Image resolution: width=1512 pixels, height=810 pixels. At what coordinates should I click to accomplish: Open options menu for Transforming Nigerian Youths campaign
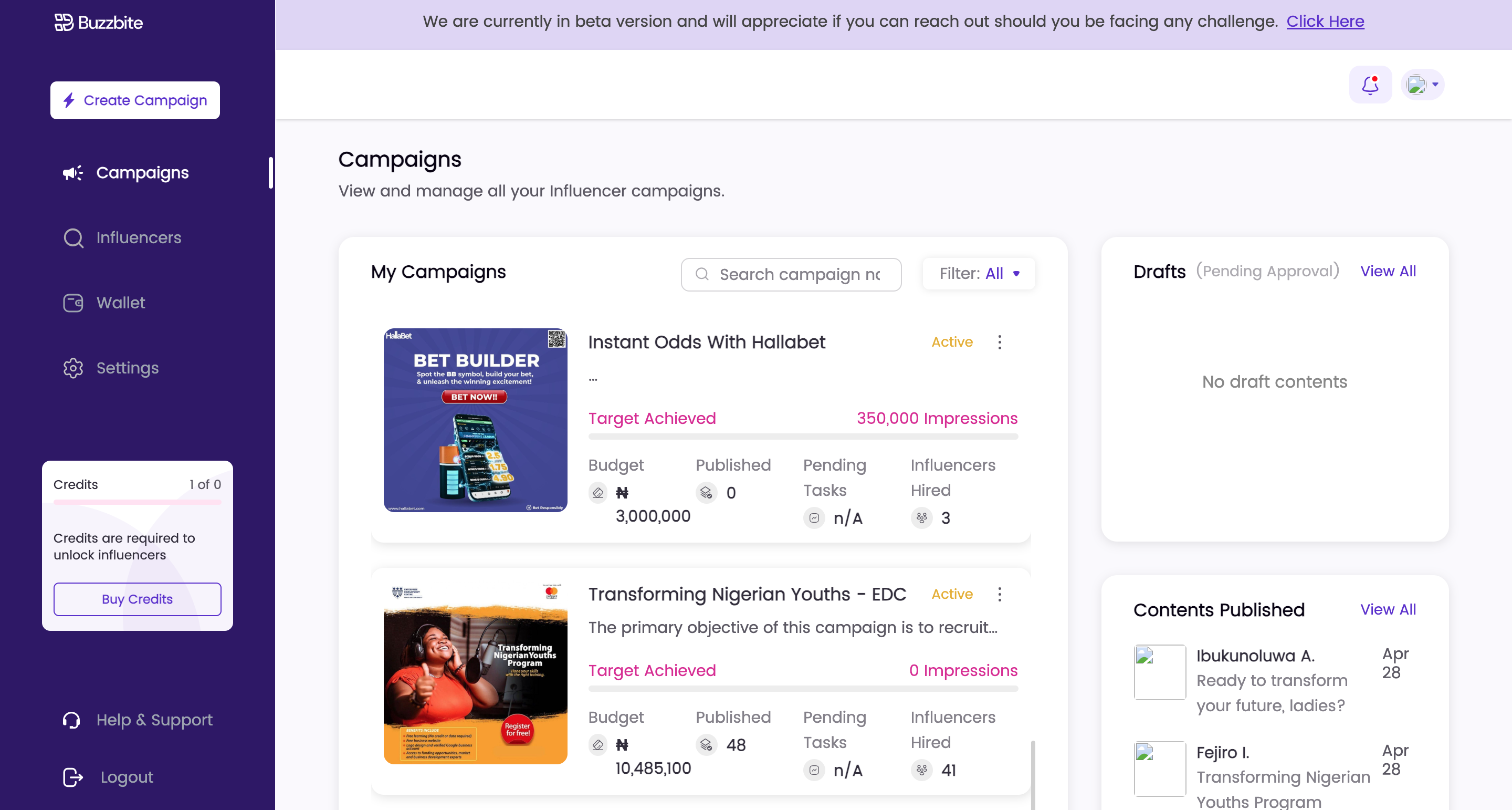(x=1000, y=595)
